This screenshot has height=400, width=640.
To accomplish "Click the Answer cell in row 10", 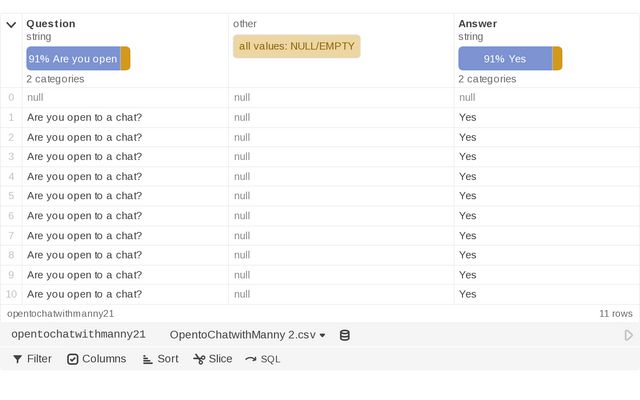I will click(x=468, y=294).
